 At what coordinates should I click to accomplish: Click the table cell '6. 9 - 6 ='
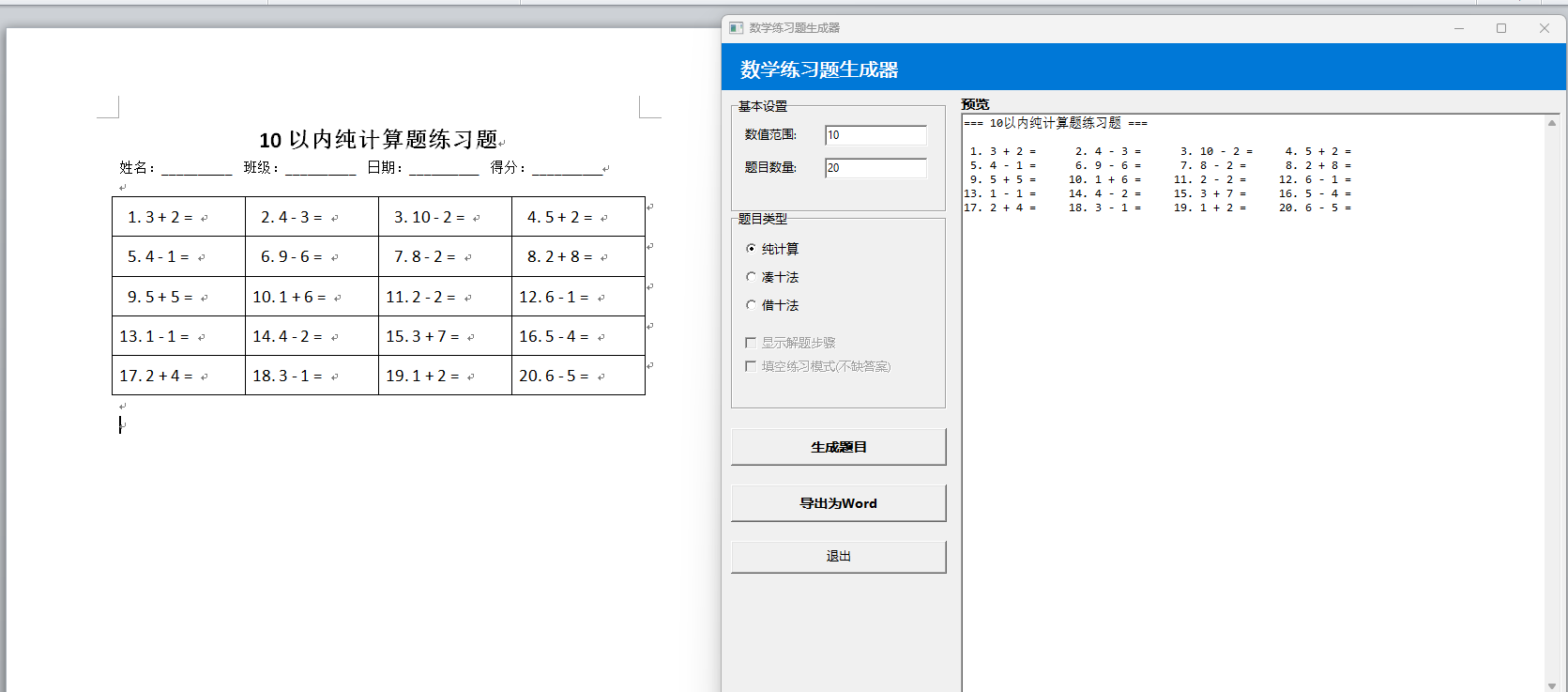312,256
